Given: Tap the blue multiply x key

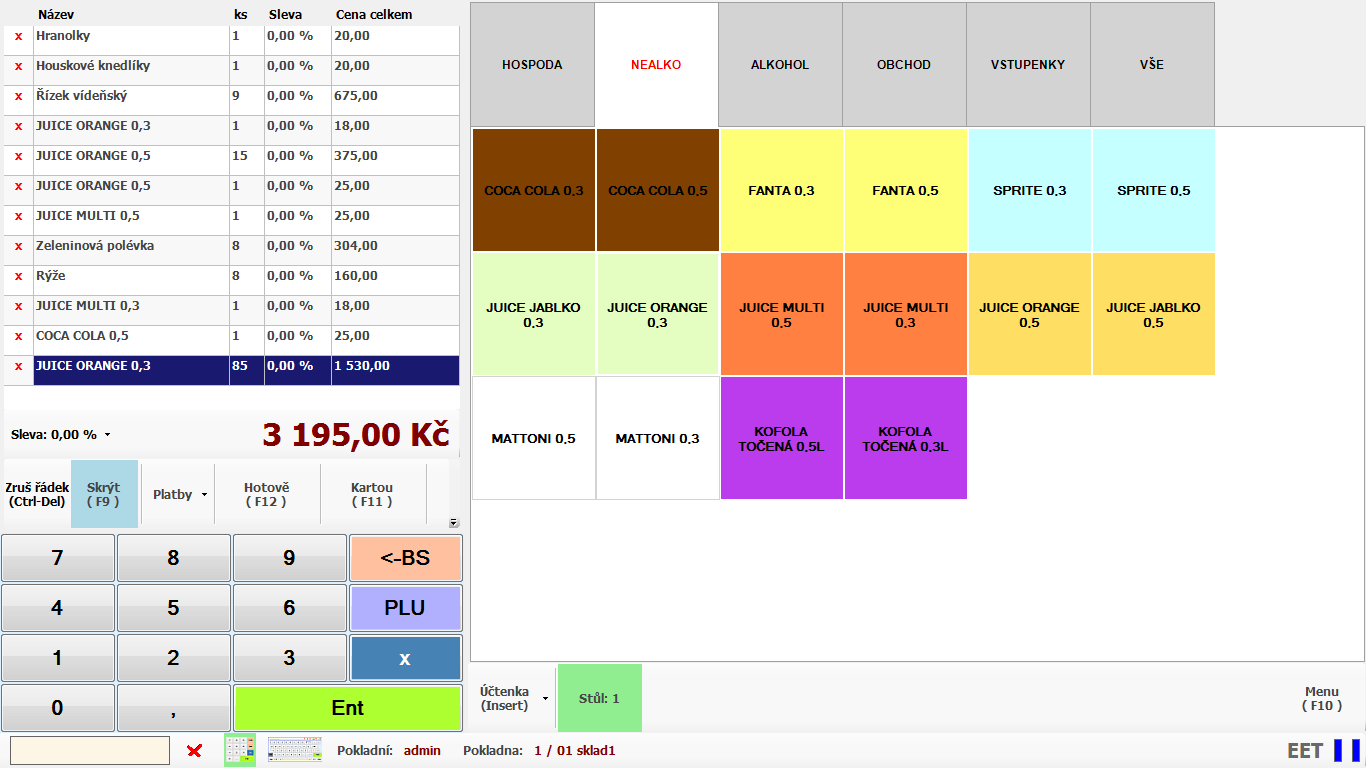Looking at the screenshot, I should (x=405, y=658).
